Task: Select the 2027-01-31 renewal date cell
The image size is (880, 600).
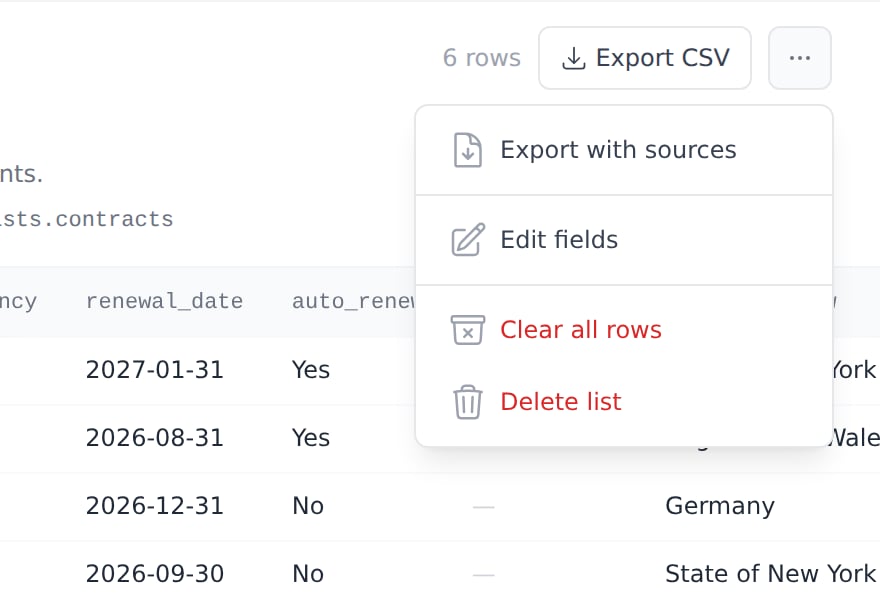Action: coord(154,370)
